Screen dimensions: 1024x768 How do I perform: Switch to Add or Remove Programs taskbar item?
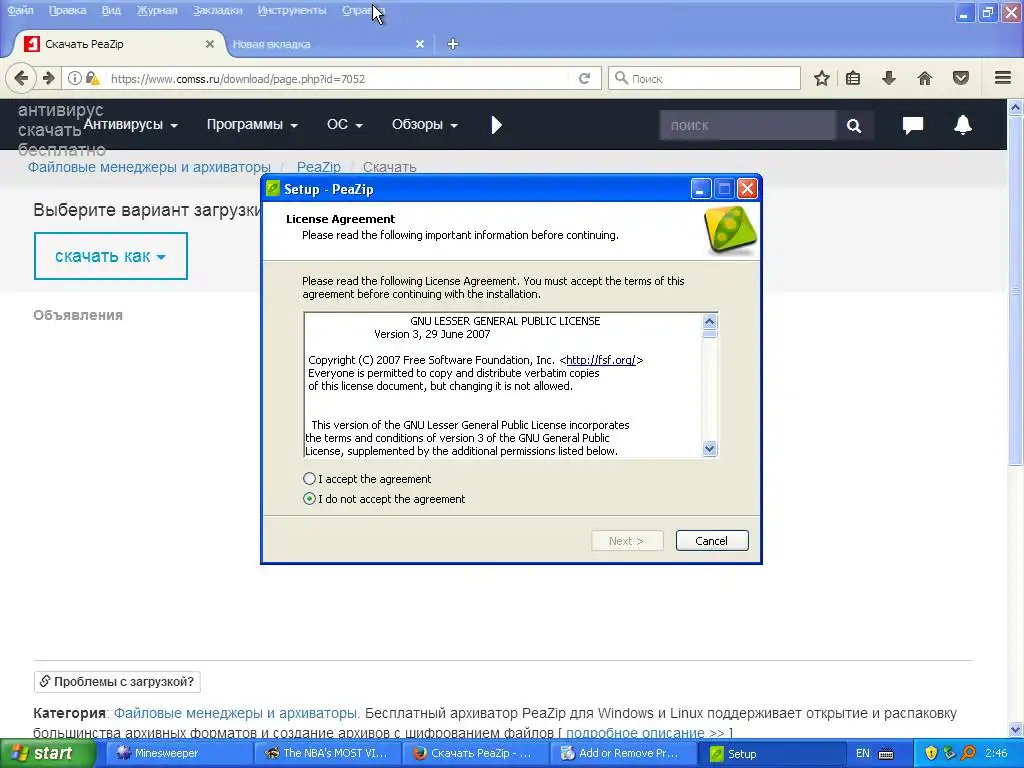624,754
